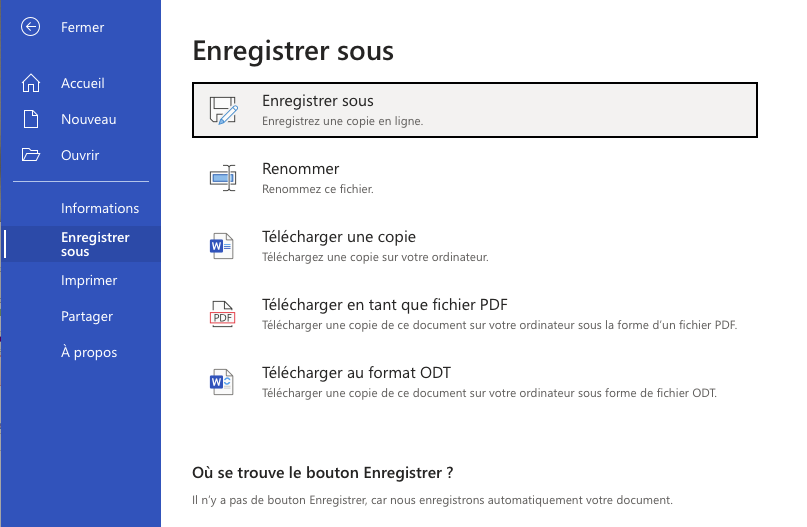Viewport: 807px width, 527px height.
Task: Select Renommer ce fichier option
Action: pos(475,178)
